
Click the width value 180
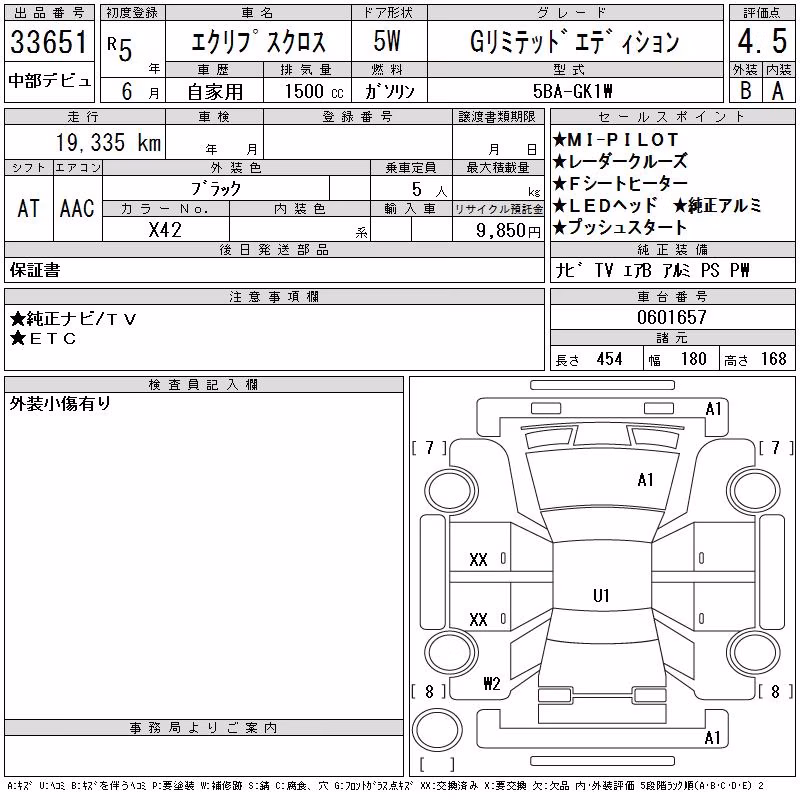click(694, 359)
